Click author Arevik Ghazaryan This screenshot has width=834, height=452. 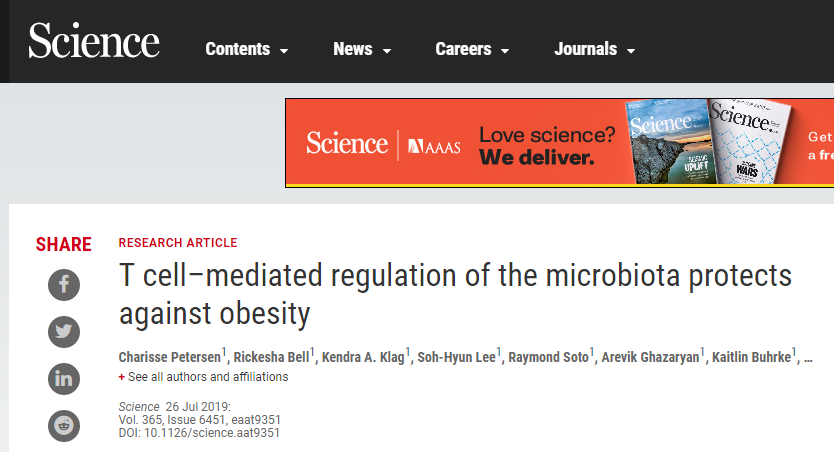click(650, 357)
